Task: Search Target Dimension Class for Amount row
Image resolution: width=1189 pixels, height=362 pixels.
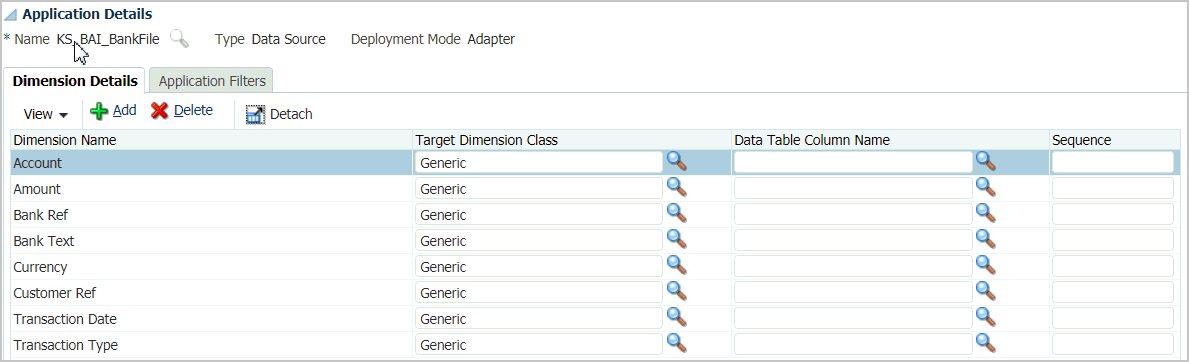Action: pyautogui.click(x=676, y=187)
